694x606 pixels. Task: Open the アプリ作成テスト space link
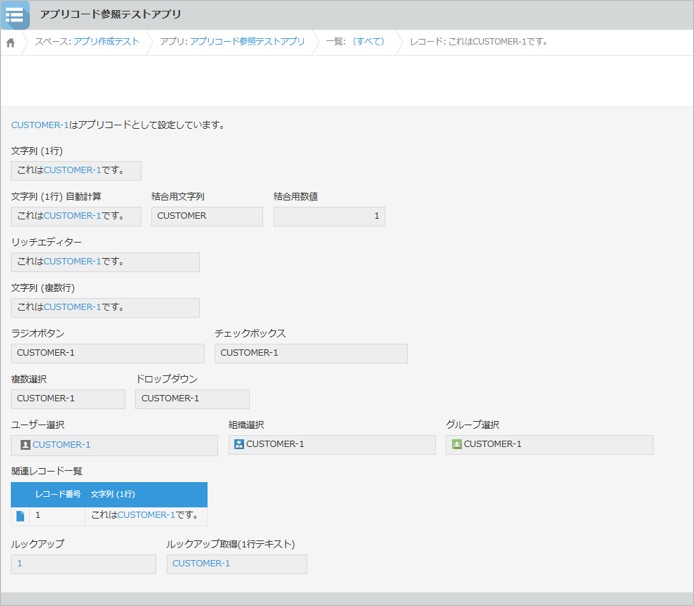(106, 42)
